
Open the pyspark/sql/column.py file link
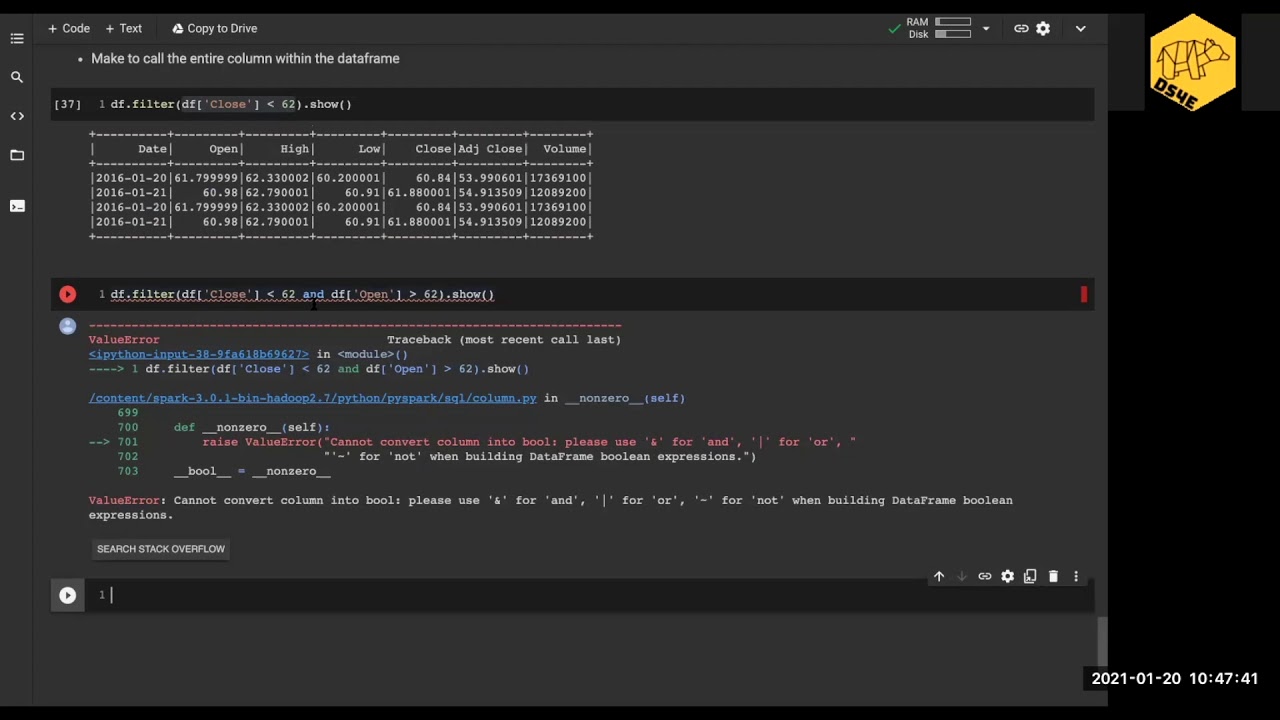tap(312, 398)
